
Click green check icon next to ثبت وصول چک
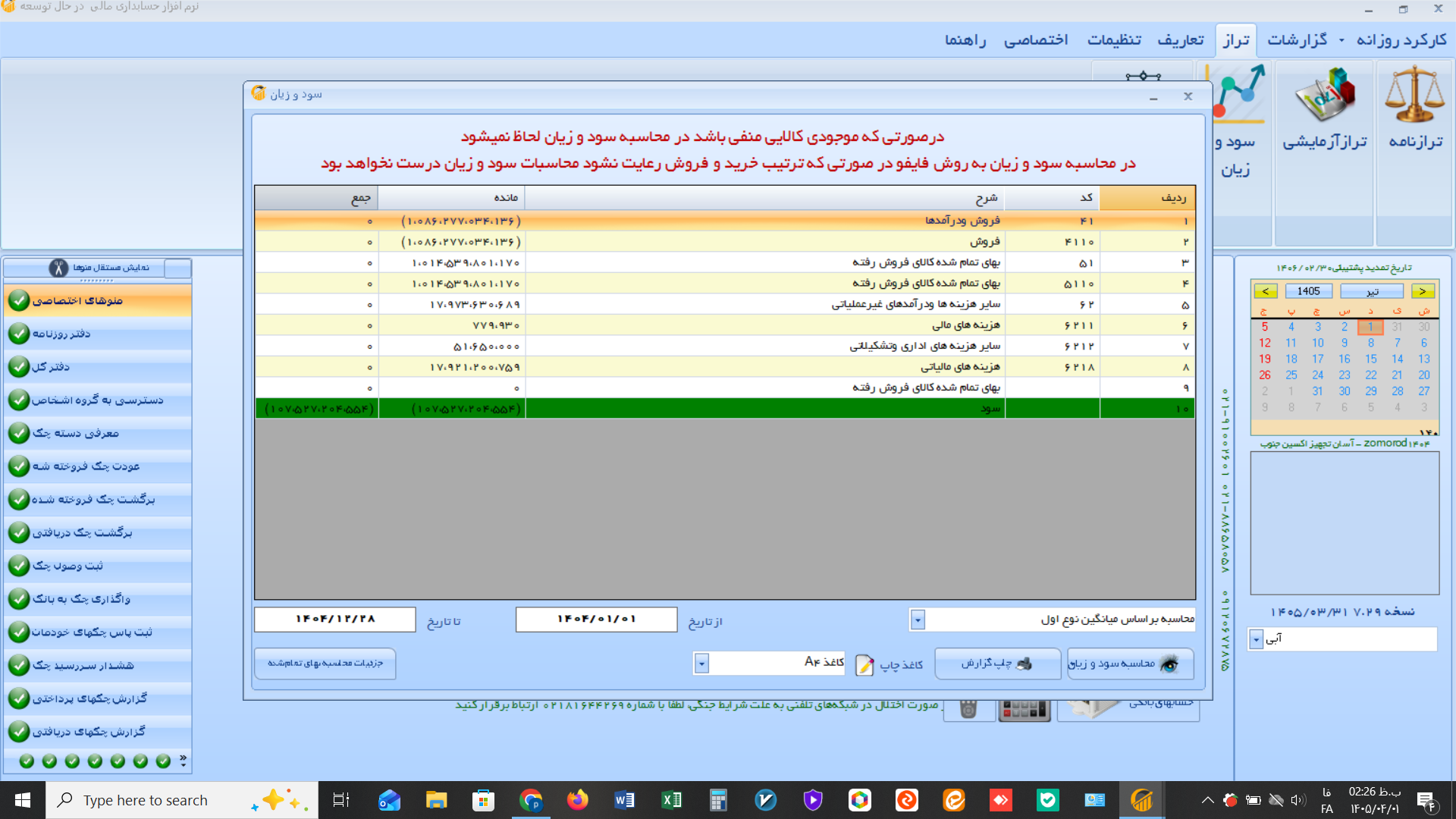coord(19,566)
